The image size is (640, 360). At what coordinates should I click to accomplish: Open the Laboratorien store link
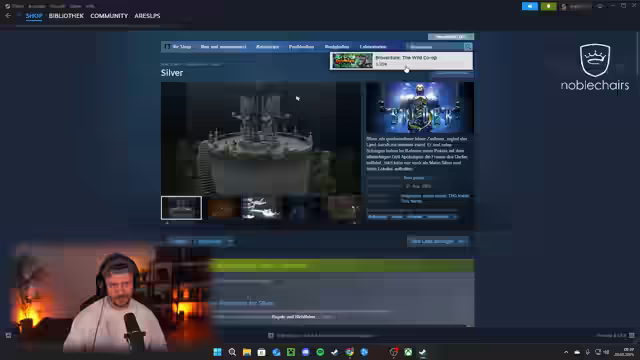[x=373, y=47]
